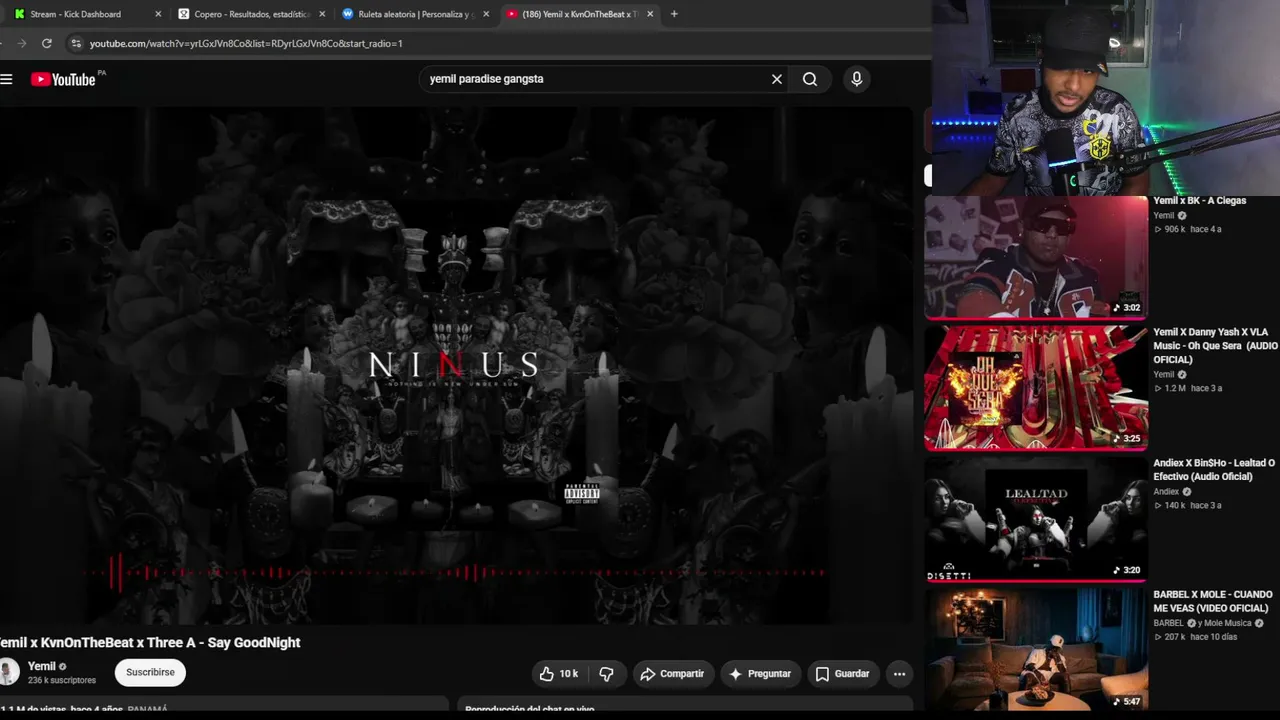
Task: Click video title 'Say GoodNight' below the player
Action: pos(150,643)
